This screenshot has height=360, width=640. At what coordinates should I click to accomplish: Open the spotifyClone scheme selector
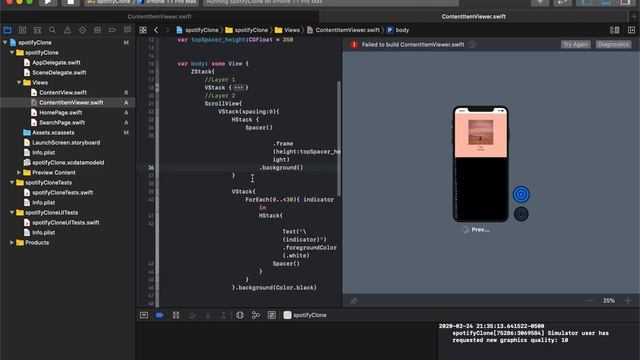pyautogui.click(x=109, y=2)
